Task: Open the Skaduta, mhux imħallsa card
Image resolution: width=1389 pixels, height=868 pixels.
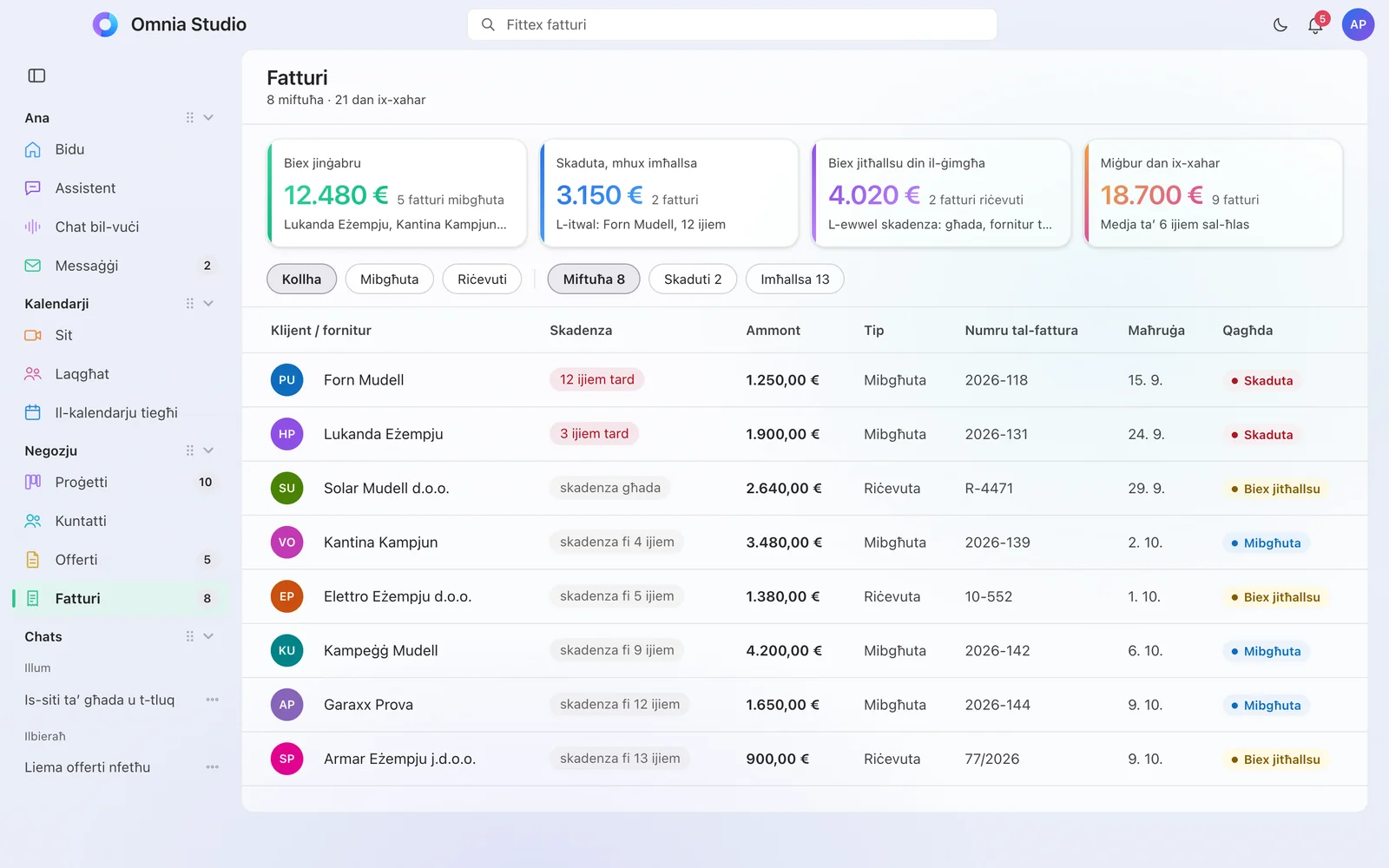Action: pos(669,194)
